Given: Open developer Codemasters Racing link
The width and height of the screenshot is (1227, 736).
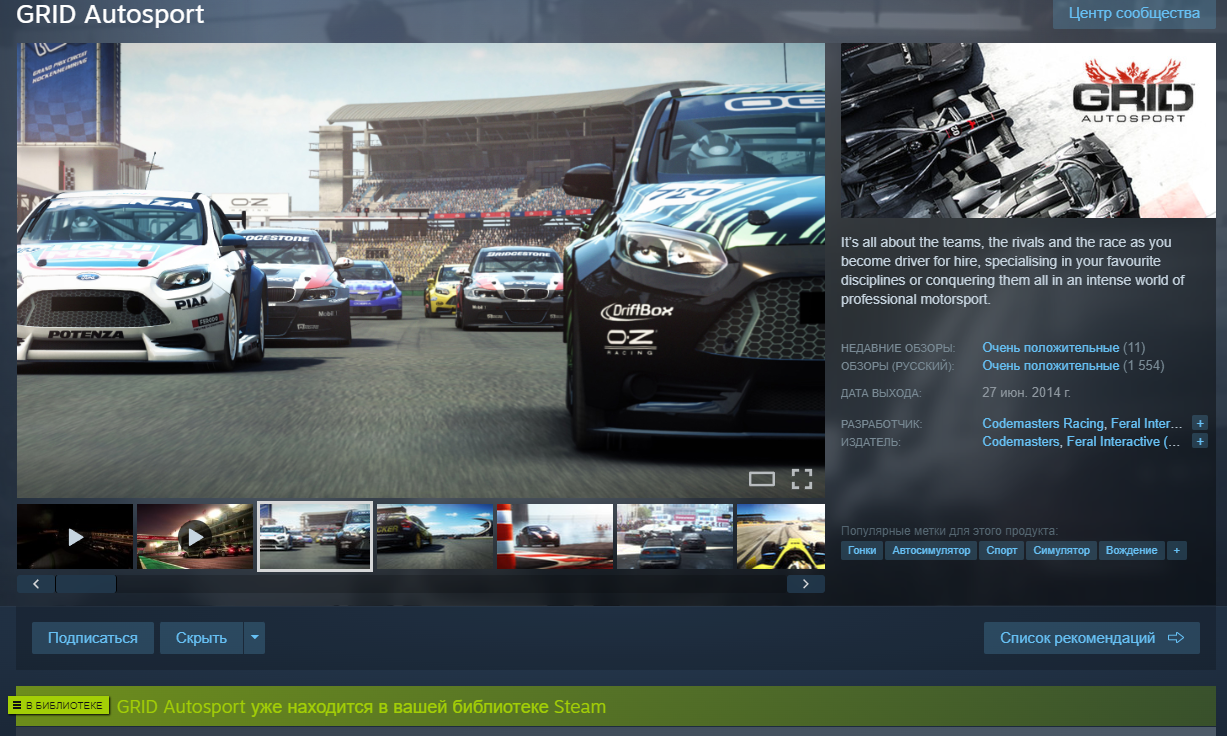Looking at the screenshot, I should coord(1043,424).
